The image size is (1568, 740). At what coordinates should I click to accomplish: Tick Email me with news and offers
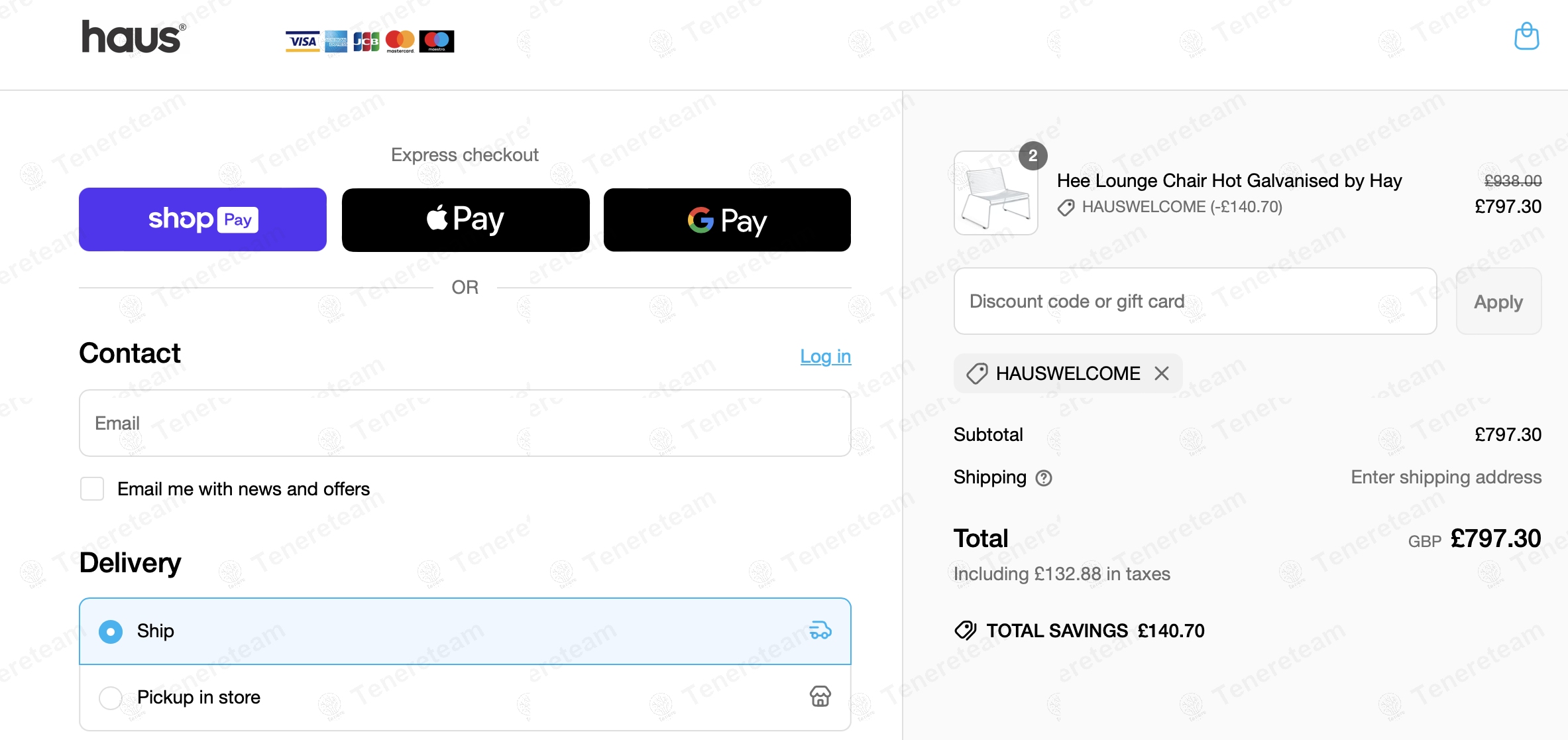(x=92, y=489)
